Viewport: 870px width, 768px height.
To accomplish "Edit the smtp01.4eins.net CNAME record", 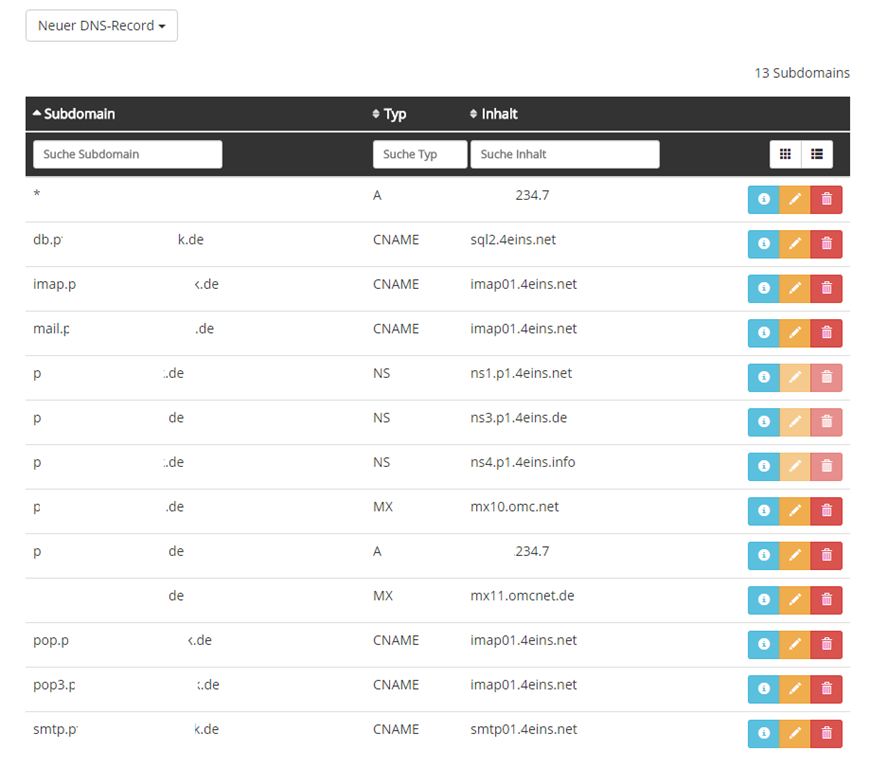I will tap(795, 733).
